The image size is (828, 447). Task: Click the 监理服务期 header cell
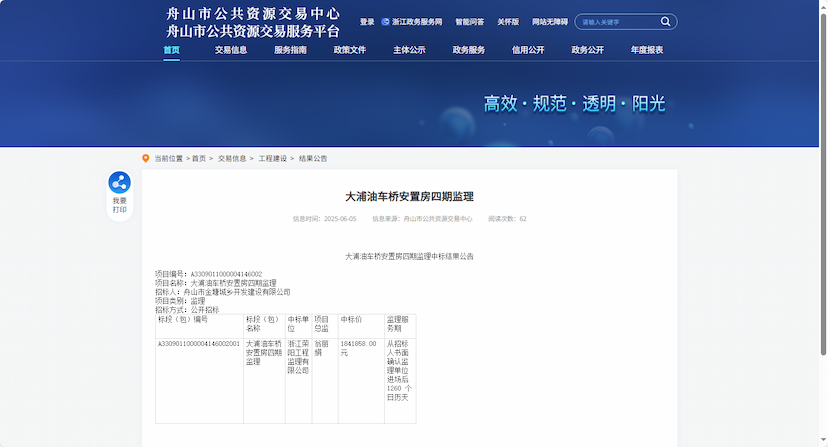pyautogui.click(x=400, y=326)
